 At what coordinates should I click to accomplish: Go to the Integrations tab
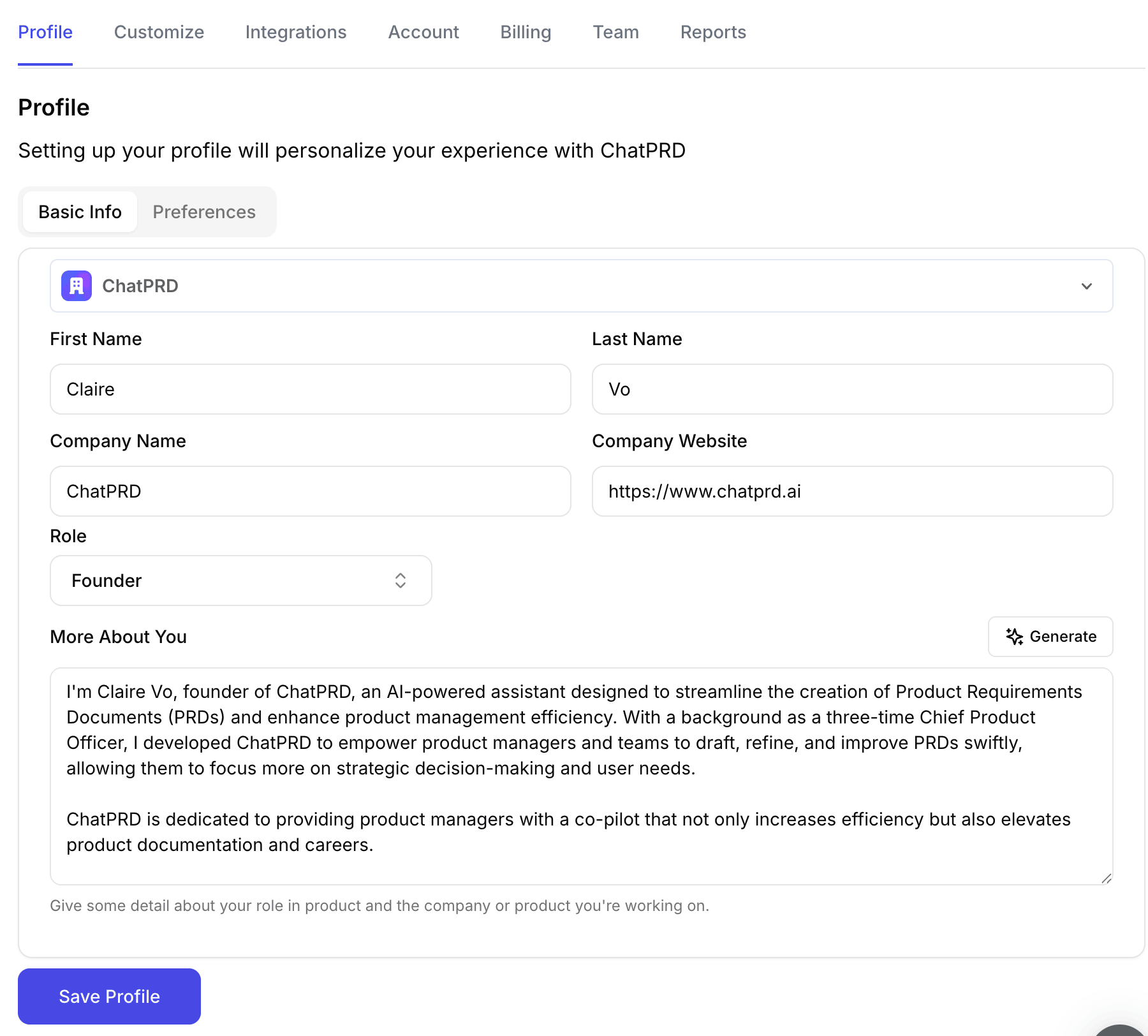coord(296,32)
